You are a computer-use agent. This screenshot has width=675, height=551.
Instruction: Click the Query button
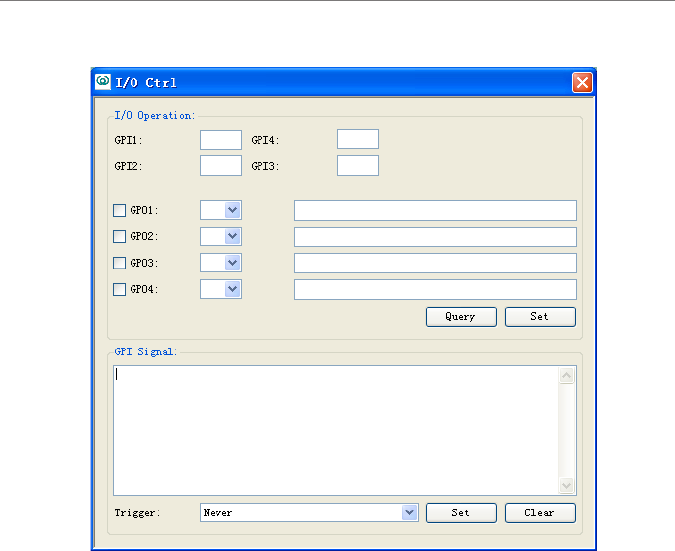pyautogui.click(x=461, y=317)
